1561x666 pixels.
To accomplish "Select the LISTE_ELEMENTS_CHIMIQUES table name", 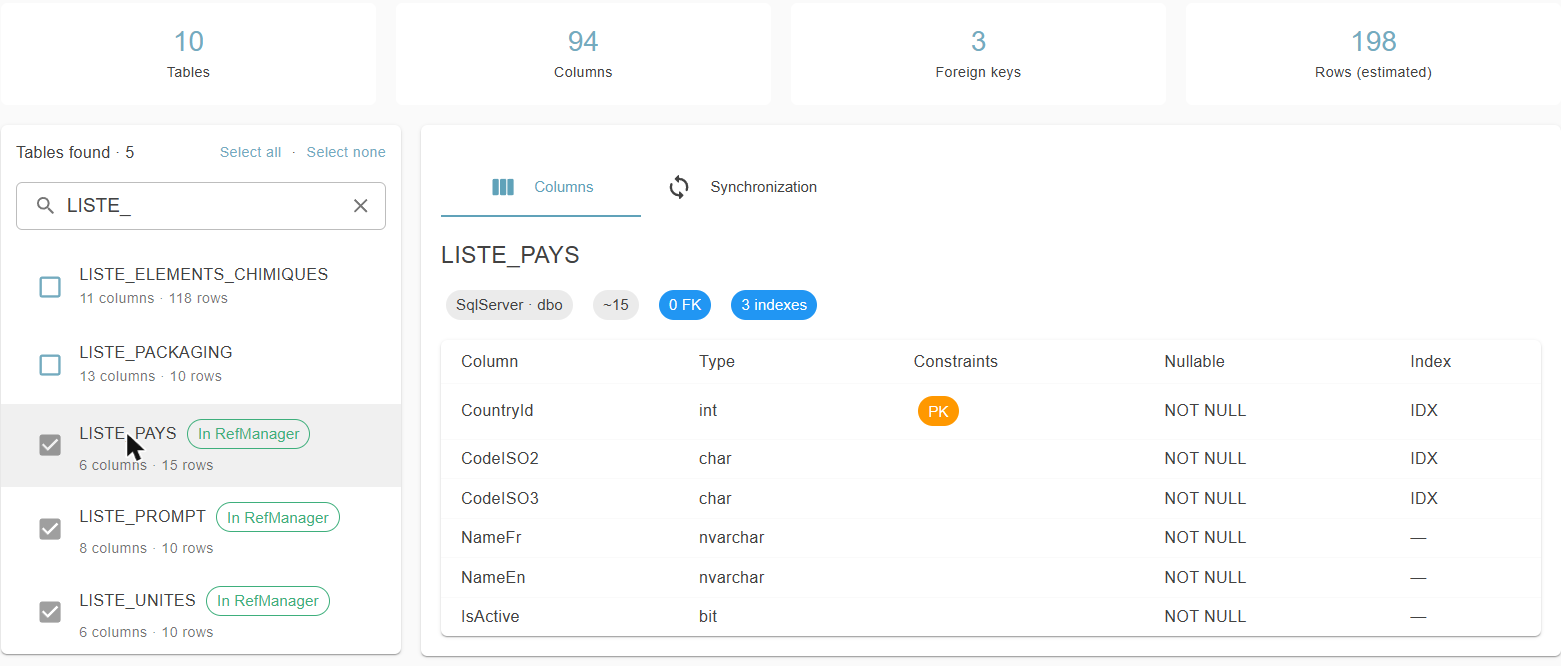I will [204, 274].
